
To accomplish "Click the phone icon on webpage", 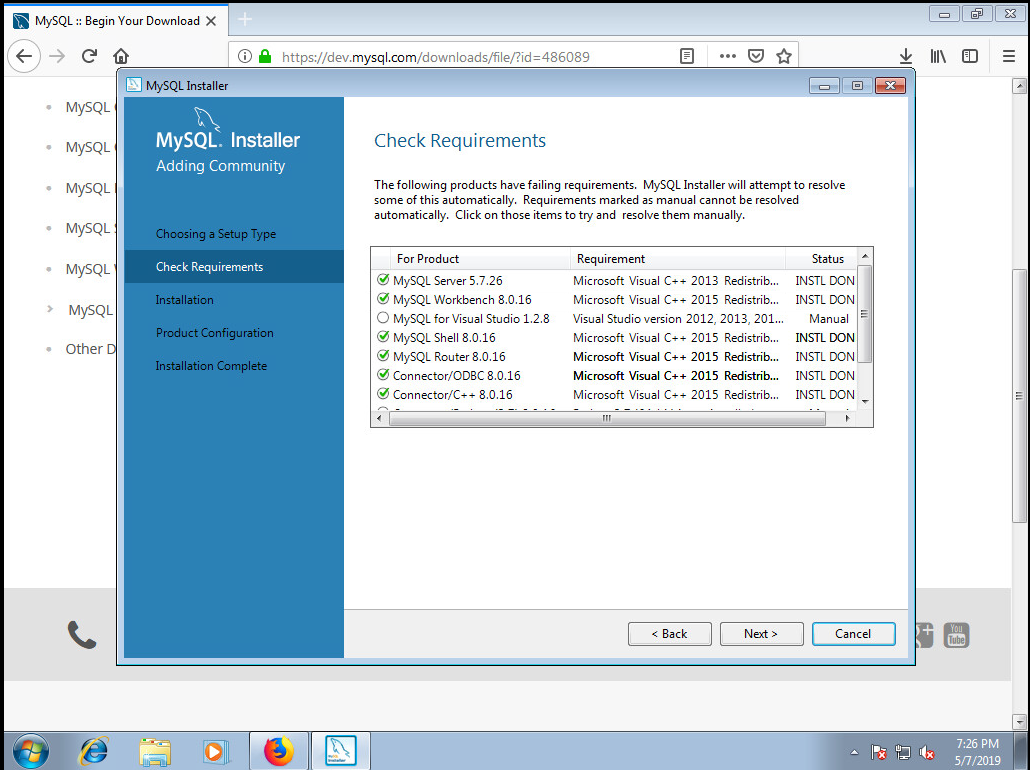I will [82, 635].
